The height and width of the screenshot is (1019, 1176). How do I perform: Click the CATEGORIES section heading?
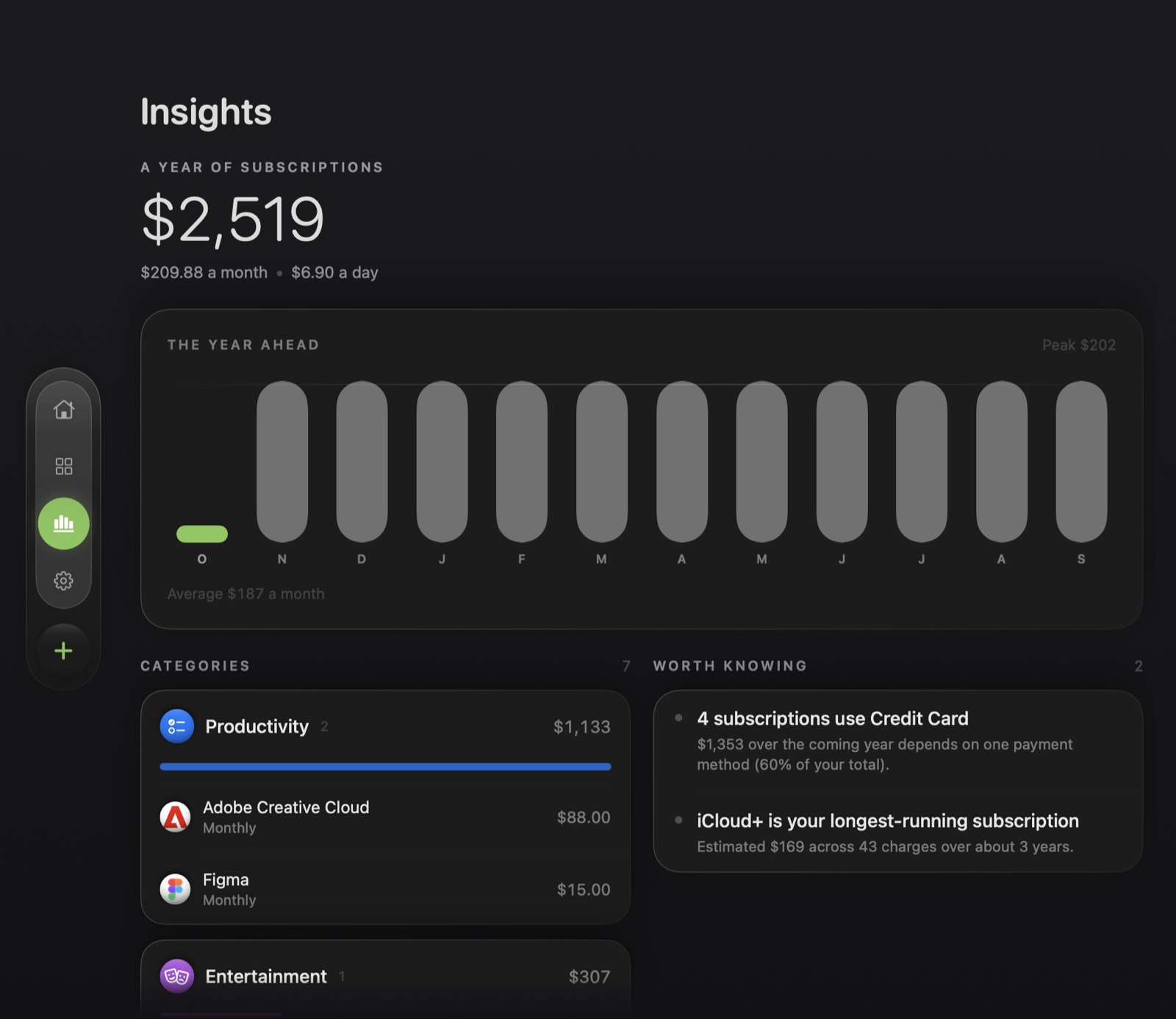click(x=196, y=666)
